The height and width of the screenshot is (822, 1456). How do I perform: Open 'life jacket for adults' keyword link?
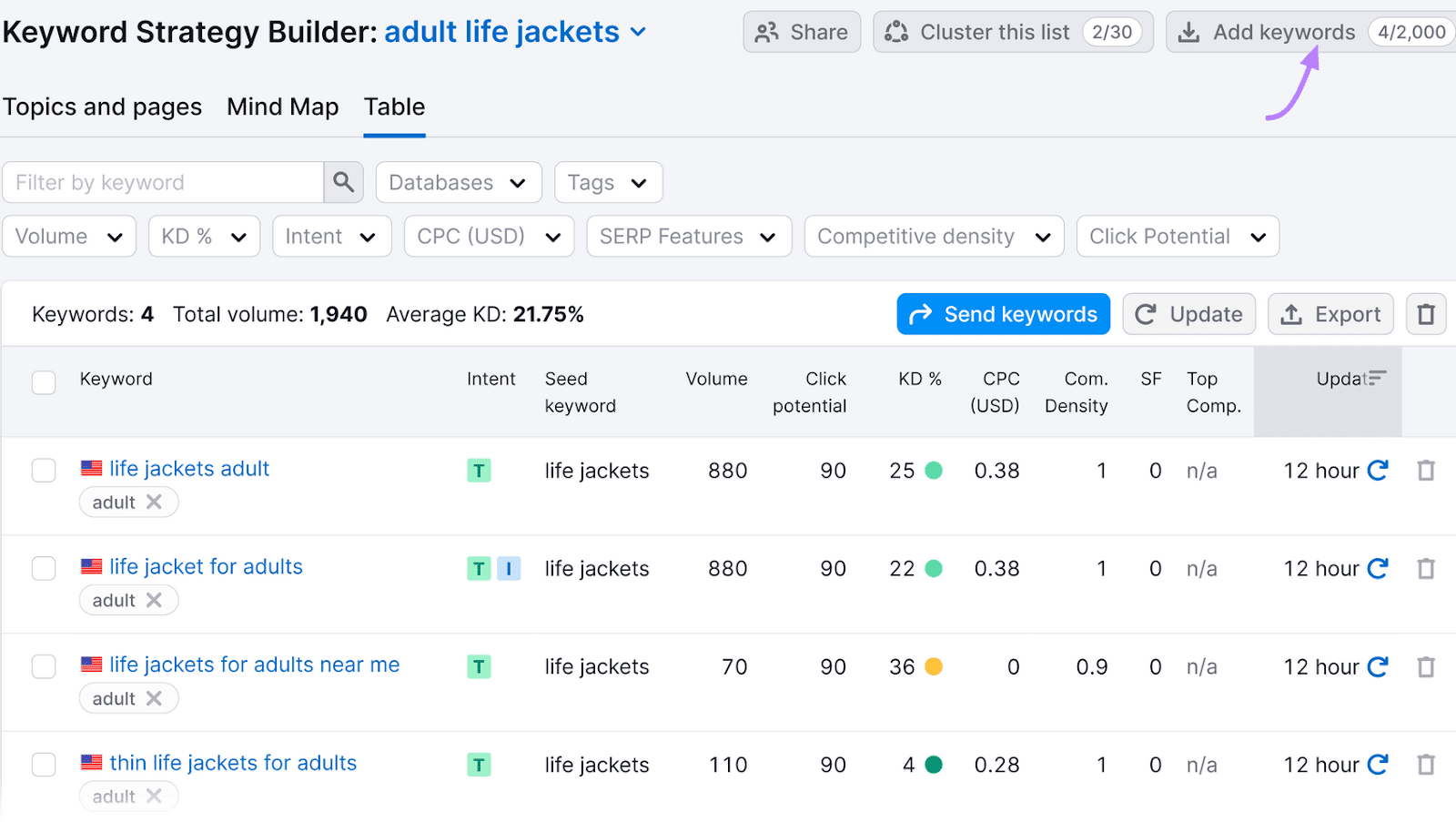(x=206, y=566)
